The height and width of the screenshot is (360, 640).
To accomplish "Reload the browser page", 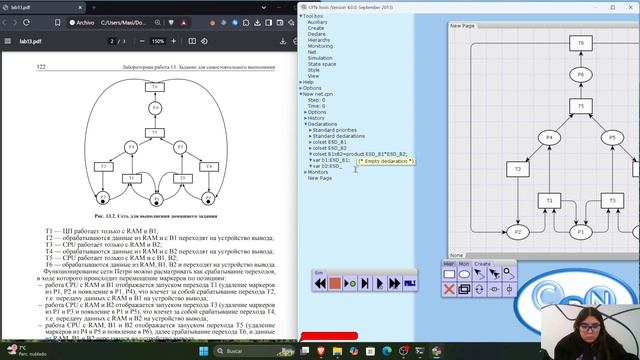I will tap(26, 22).
